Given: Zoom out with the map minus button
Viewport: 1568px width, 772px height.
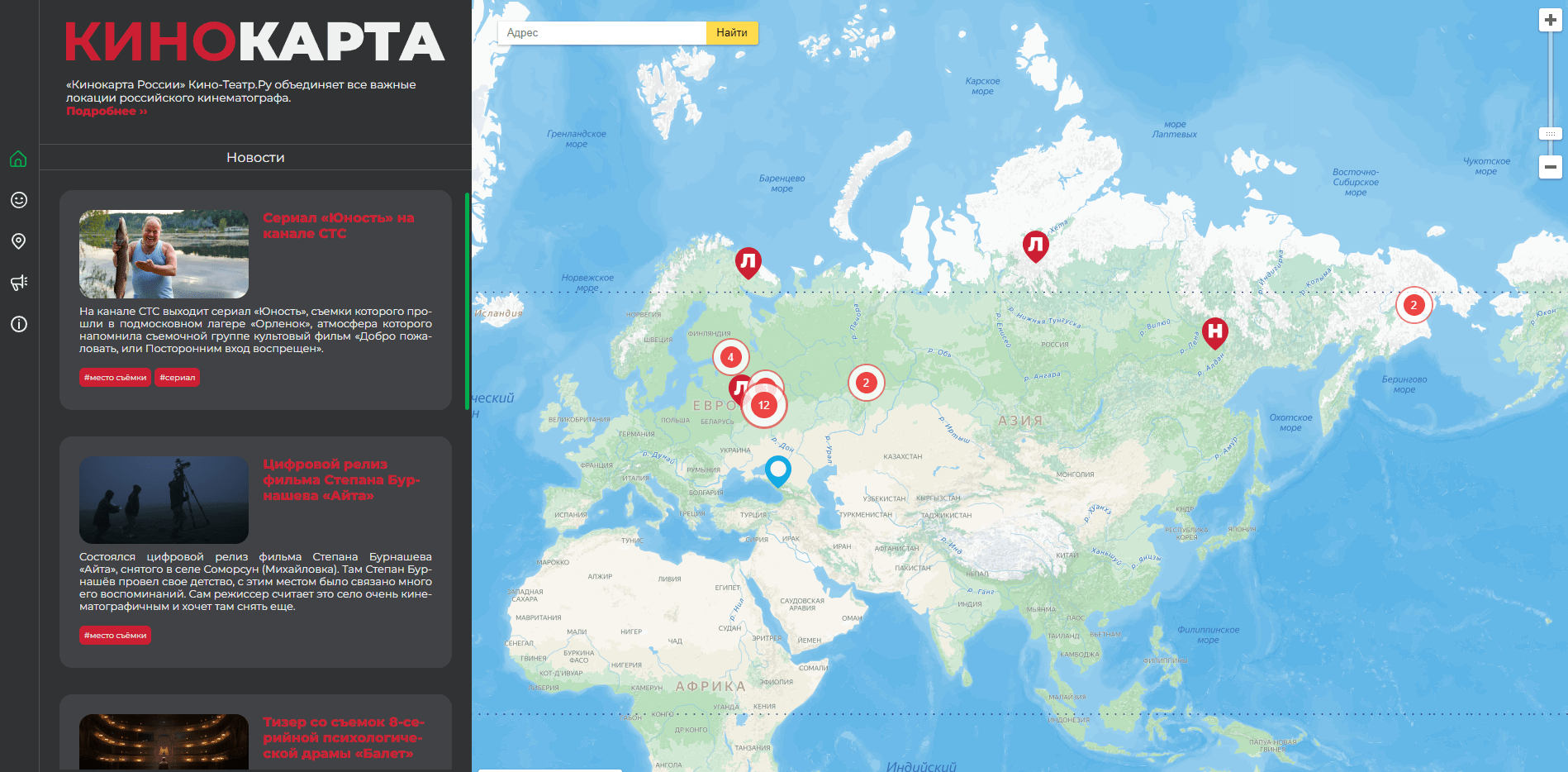Looking at the screenshot, I should [1551, 167].
